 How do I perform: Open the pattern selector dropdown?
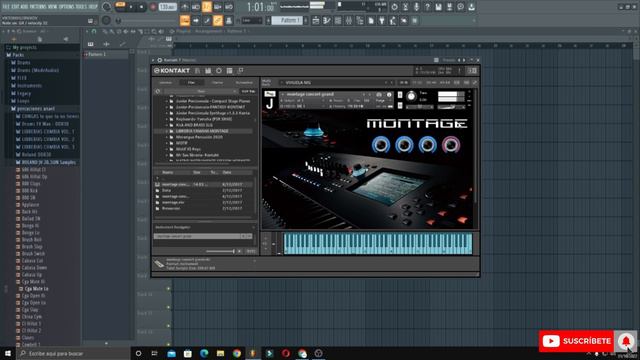tap(287, 20)
